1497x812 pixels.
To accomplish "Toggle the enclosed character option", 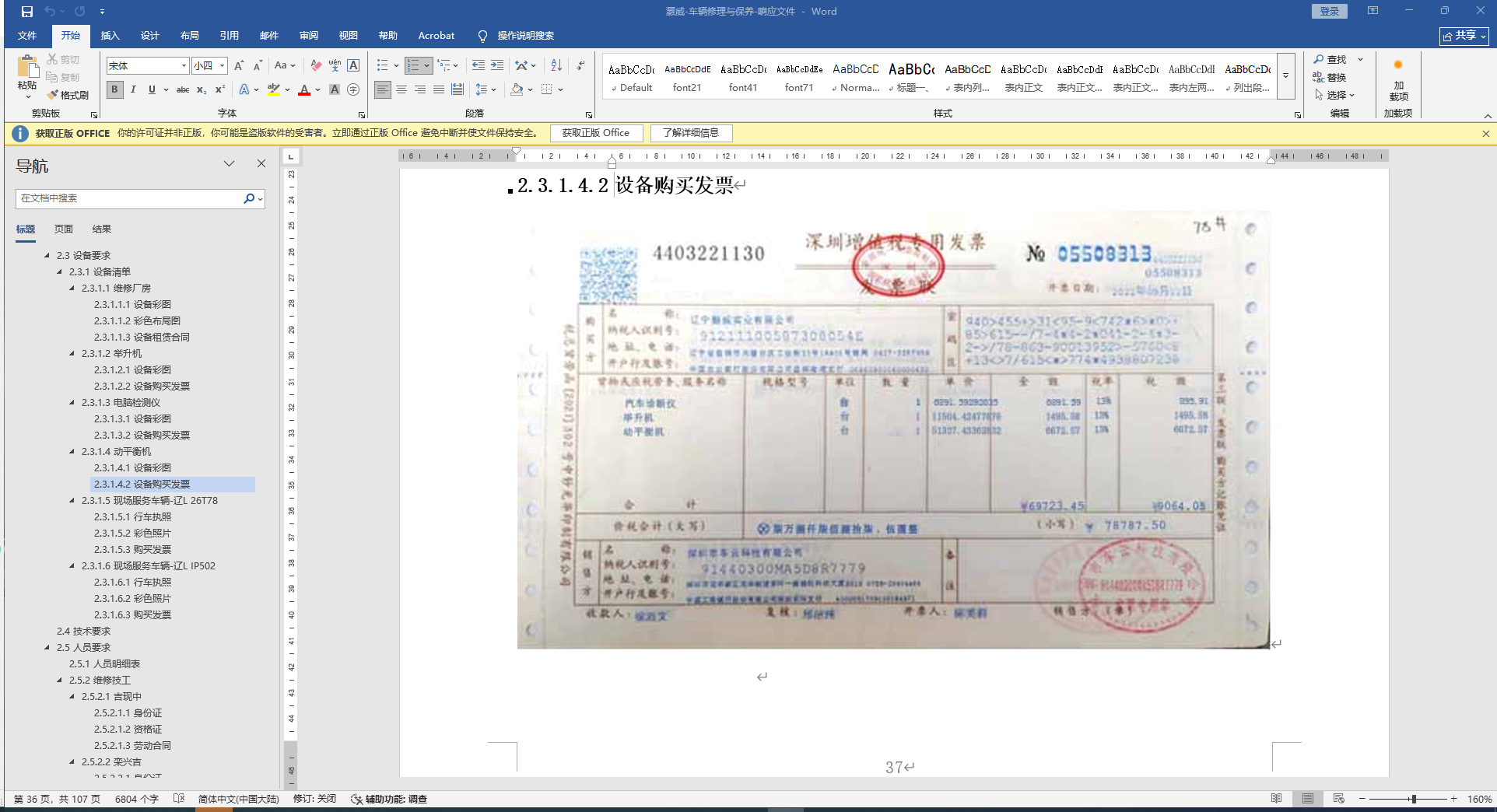I will [353, 89].
